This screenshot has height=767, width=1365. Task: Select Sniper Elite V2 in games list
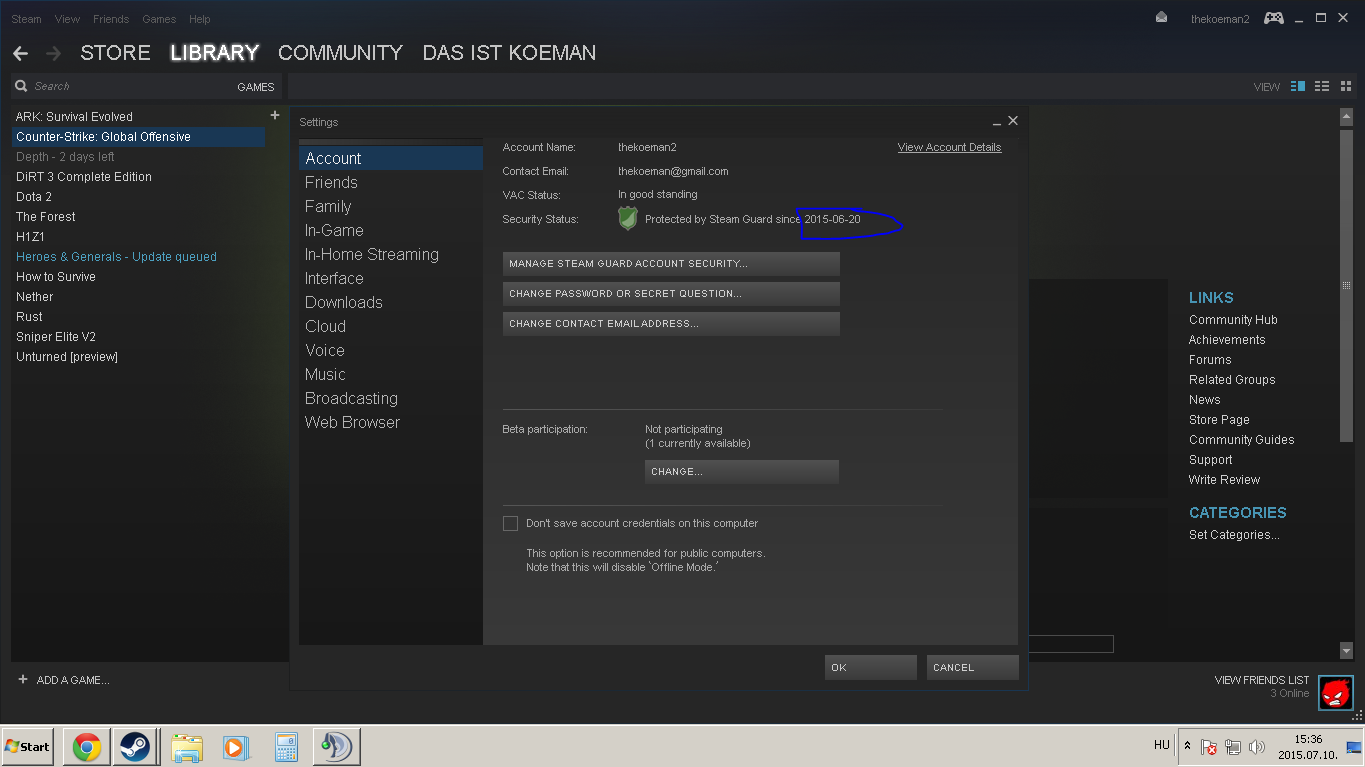139,337
